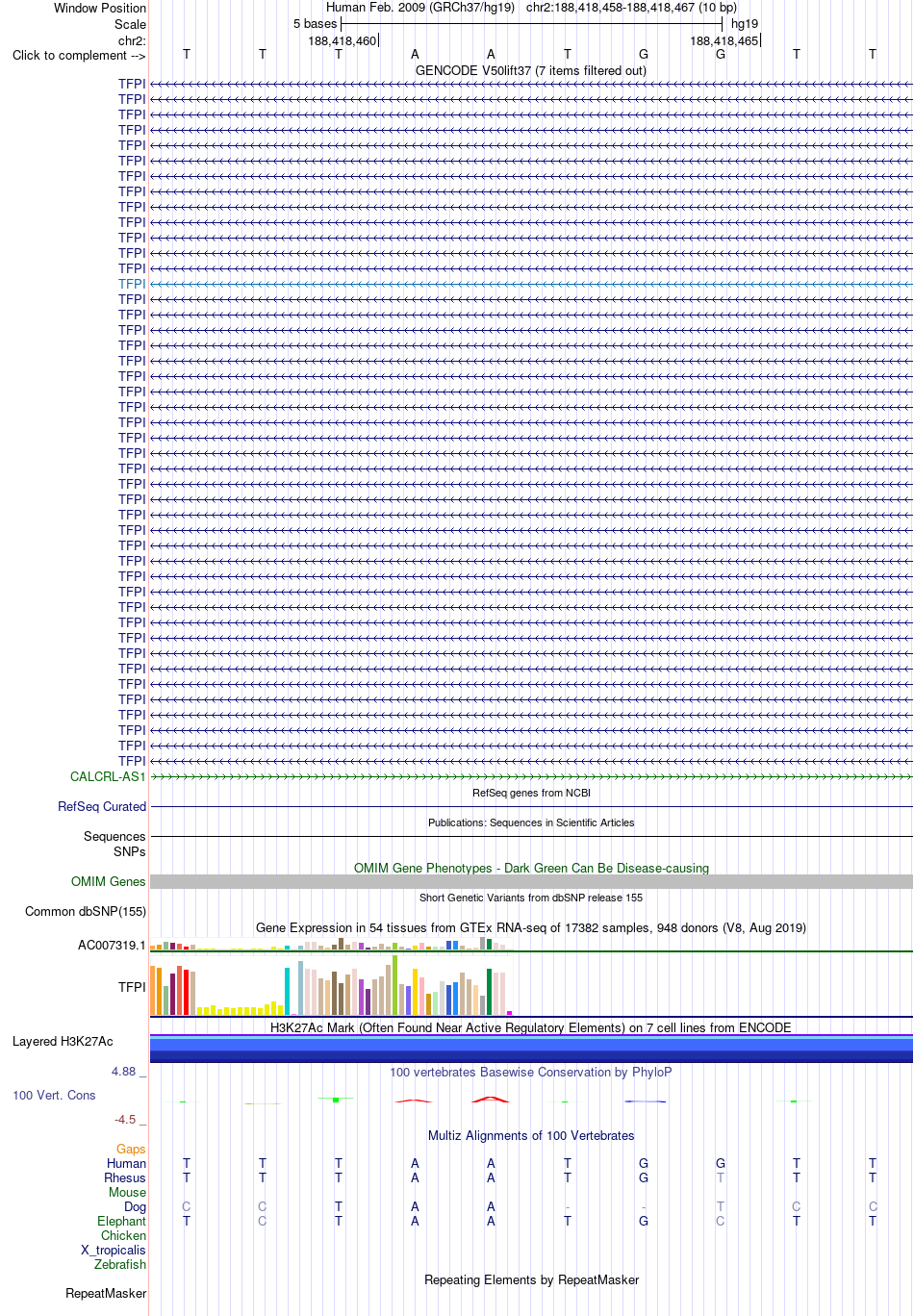The image size is (914, 1316).
Task: Click the OMIM Genes label
Action: click(109, 881)
